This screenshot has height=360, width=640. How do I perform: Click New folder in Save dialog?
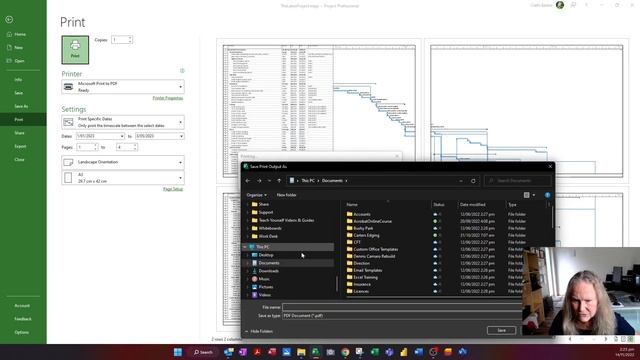[287, 195]
